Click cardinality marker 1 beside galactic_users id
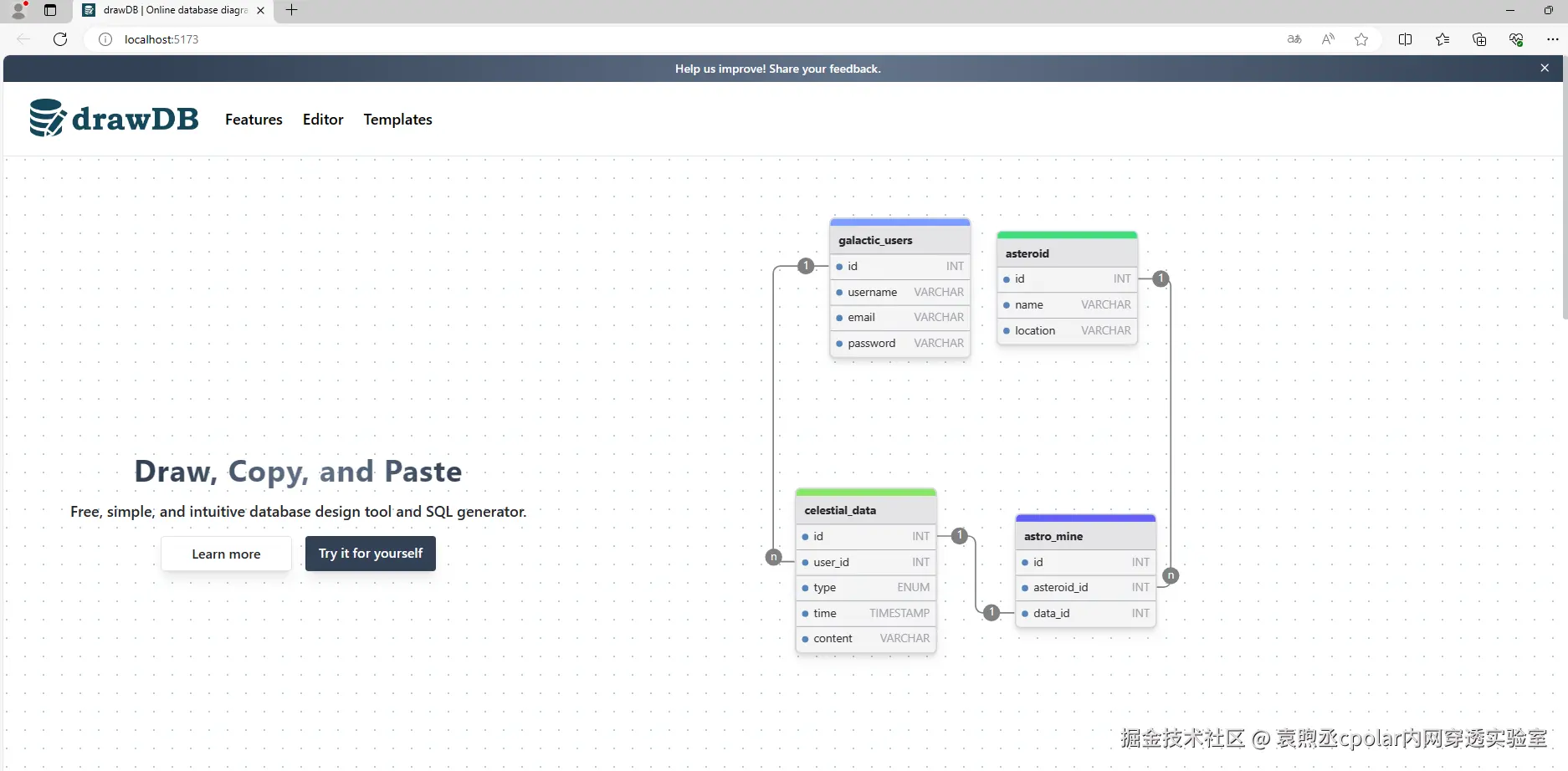Screen dimensions: 1568x771 (x=806, y=266)
